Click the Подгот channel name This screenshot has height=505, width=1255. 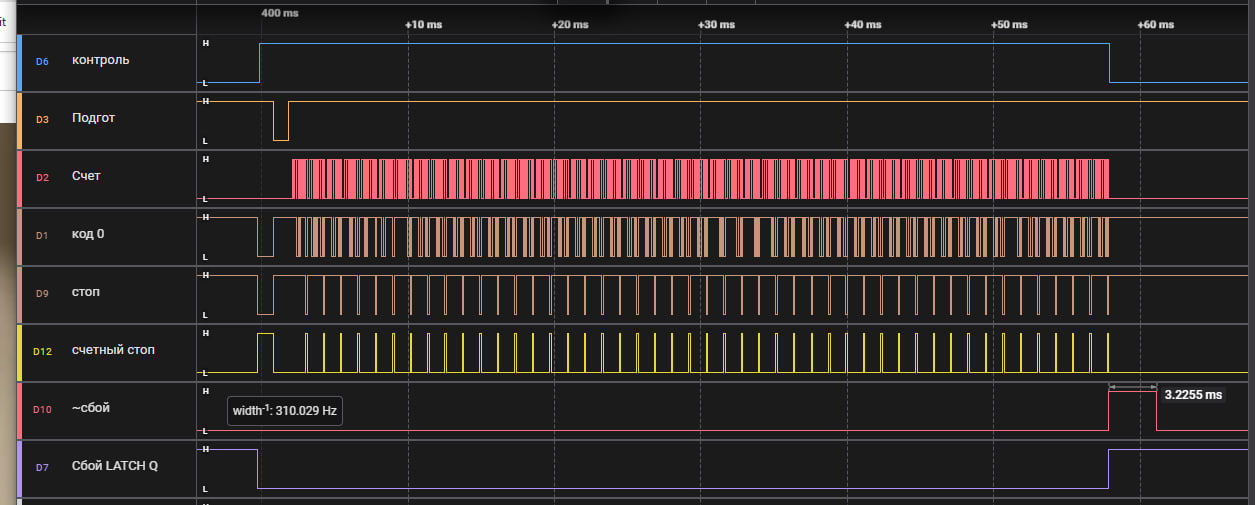pyautogui.click(x=93, y=118)
